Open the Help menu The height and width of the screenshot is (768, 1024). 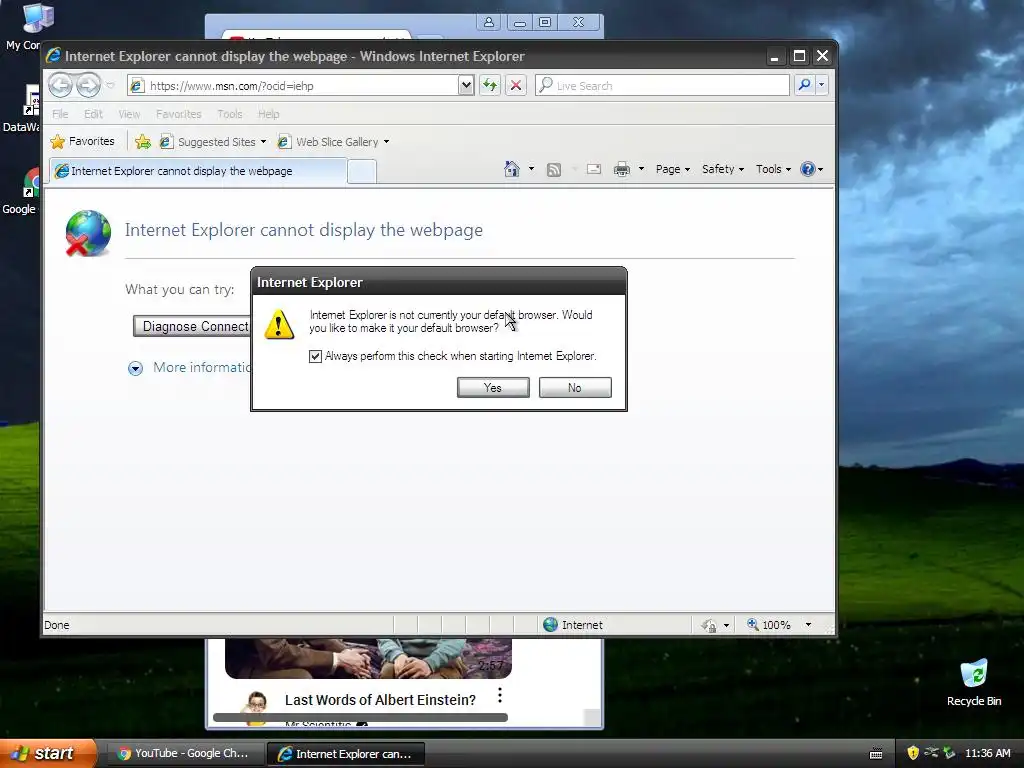coord(268,114)
